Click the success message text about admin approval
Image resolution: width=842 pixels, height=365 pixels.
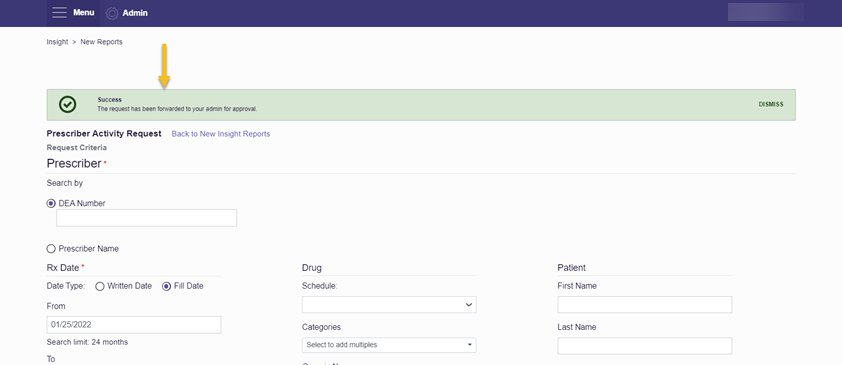pyautogui.click(x=177, y=109)
